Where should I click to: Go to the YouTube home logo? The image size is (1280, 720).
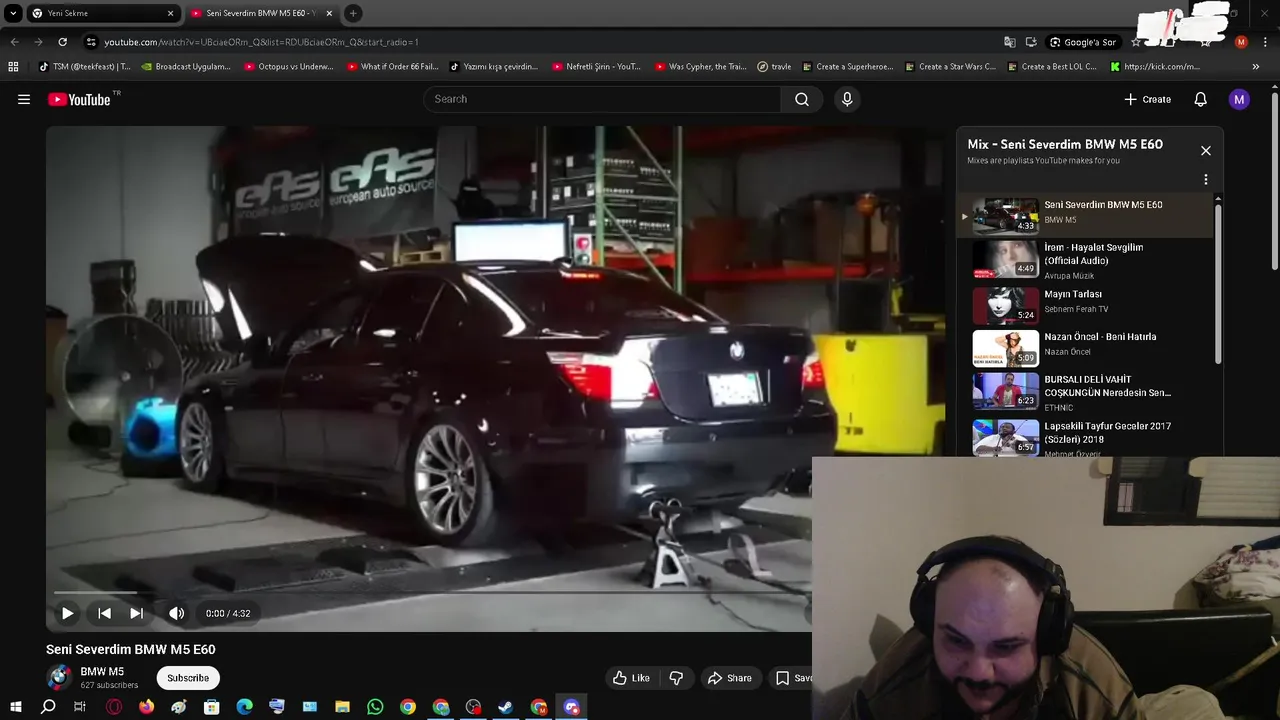[x=79, y=99]
